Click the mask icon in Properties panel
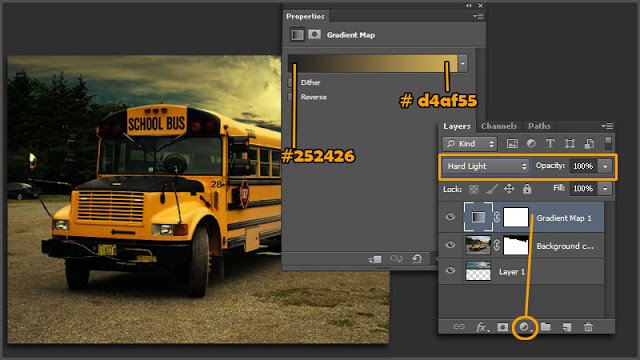The width and height of the screenshot is (640, 360). (x=314, y=35)
